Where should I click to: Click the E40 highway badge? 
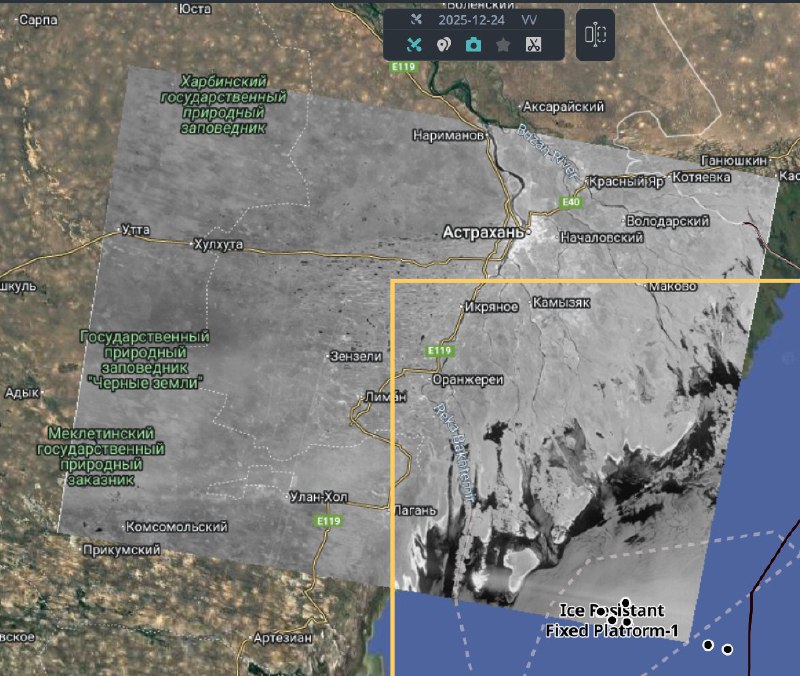pyautogui.click(x=571, y=203)
